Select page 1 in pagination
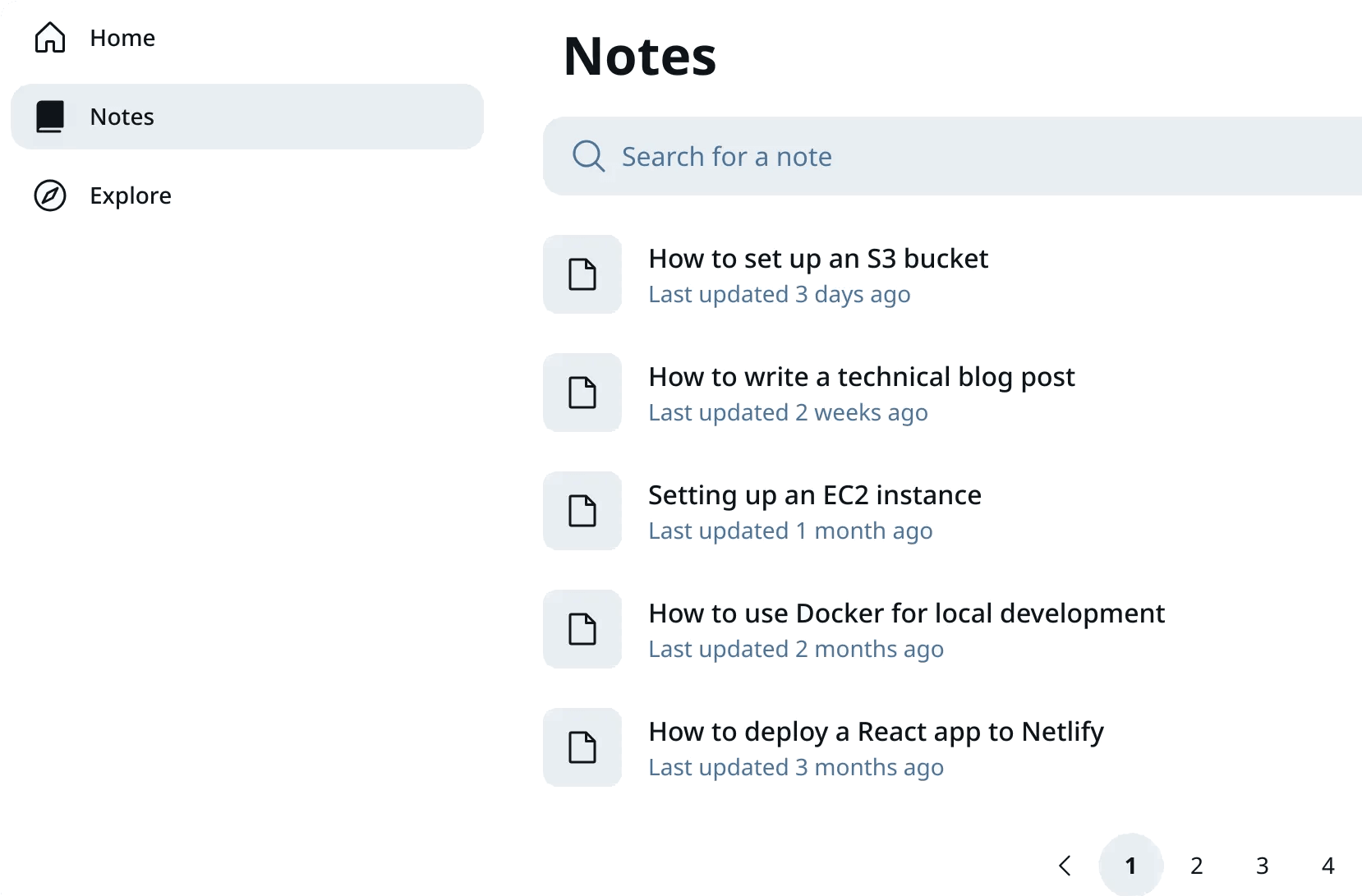The image size is (1362, 896). [x=1131, y=866]
